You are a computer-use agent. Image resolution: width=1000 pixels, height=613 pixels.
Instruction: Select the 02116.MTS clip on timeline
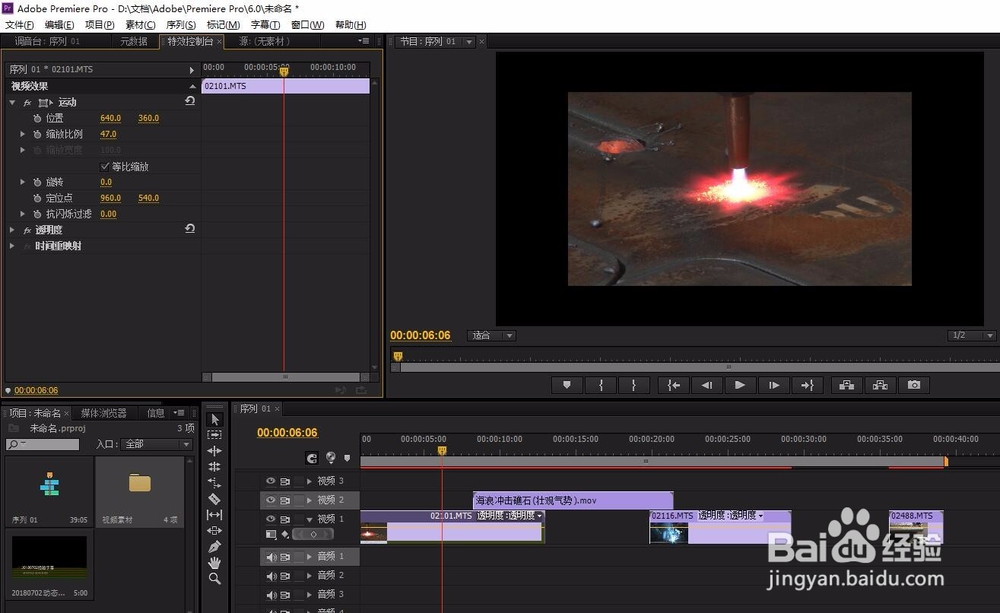pos(721,527)
